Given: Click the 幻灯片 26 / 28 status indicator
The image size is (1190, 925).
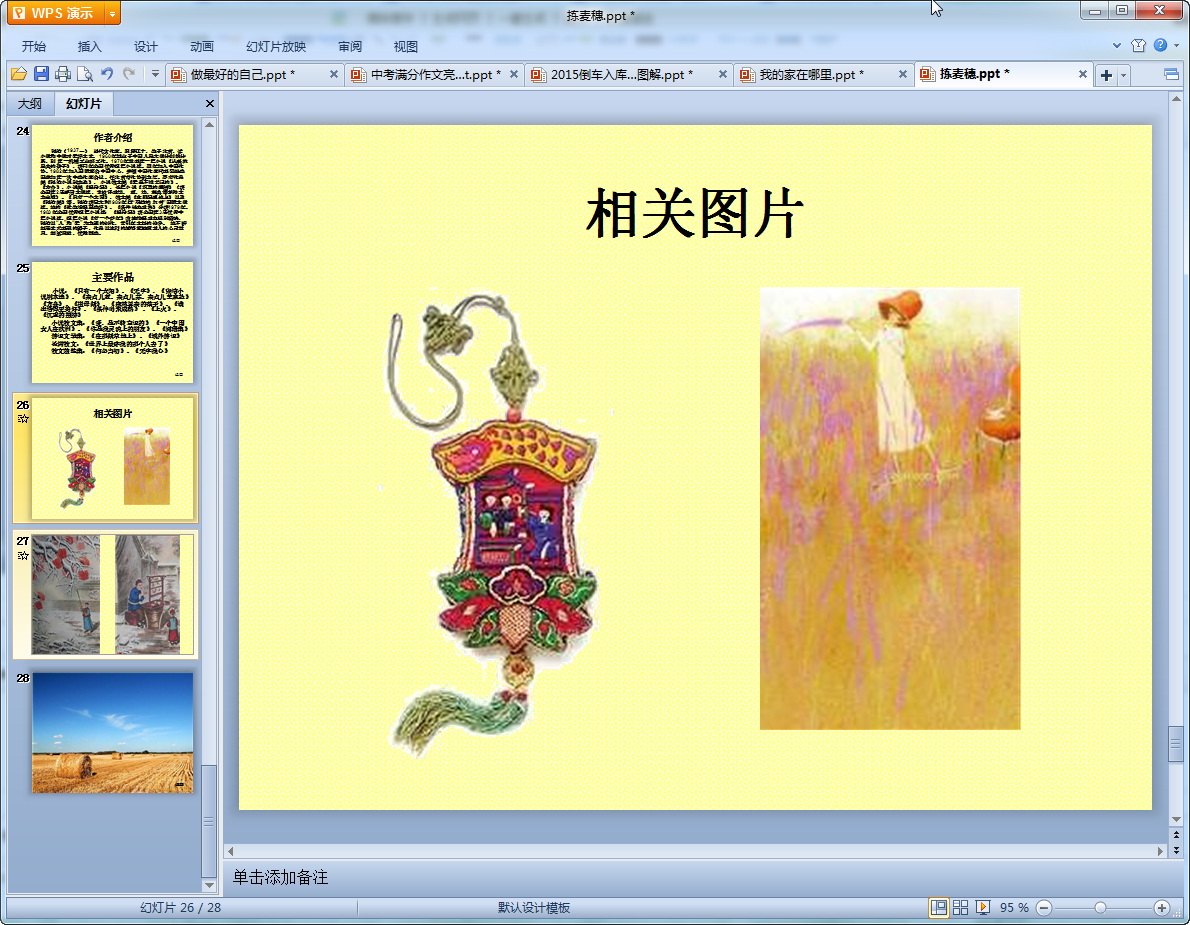Looking at the screenshot, I should pyautogui.click(x=181, y=908).
